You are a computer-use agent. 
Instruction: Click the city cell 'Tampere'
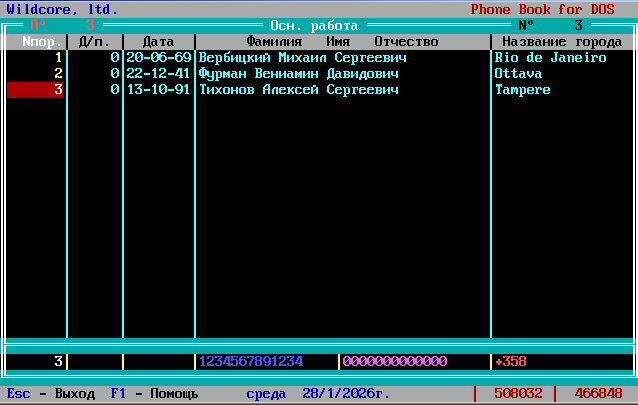[x=522, y=90]
